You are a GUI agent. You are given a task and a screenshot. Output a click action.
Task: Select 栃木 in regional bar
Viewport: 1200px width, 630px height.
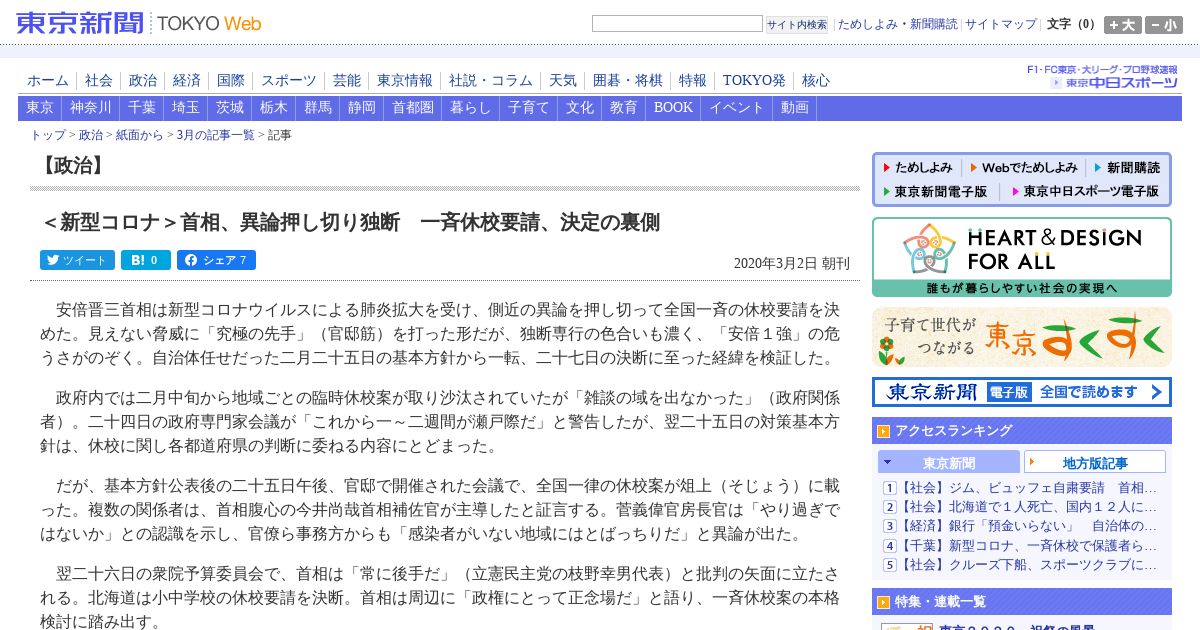[274, 108]
